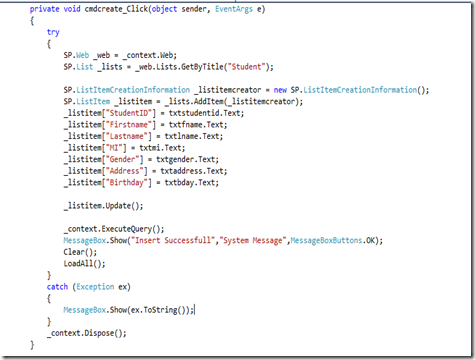Click the "Gender" string key
Screen dimensions: 475x360
pyautogui.click(x=124, y=159)
